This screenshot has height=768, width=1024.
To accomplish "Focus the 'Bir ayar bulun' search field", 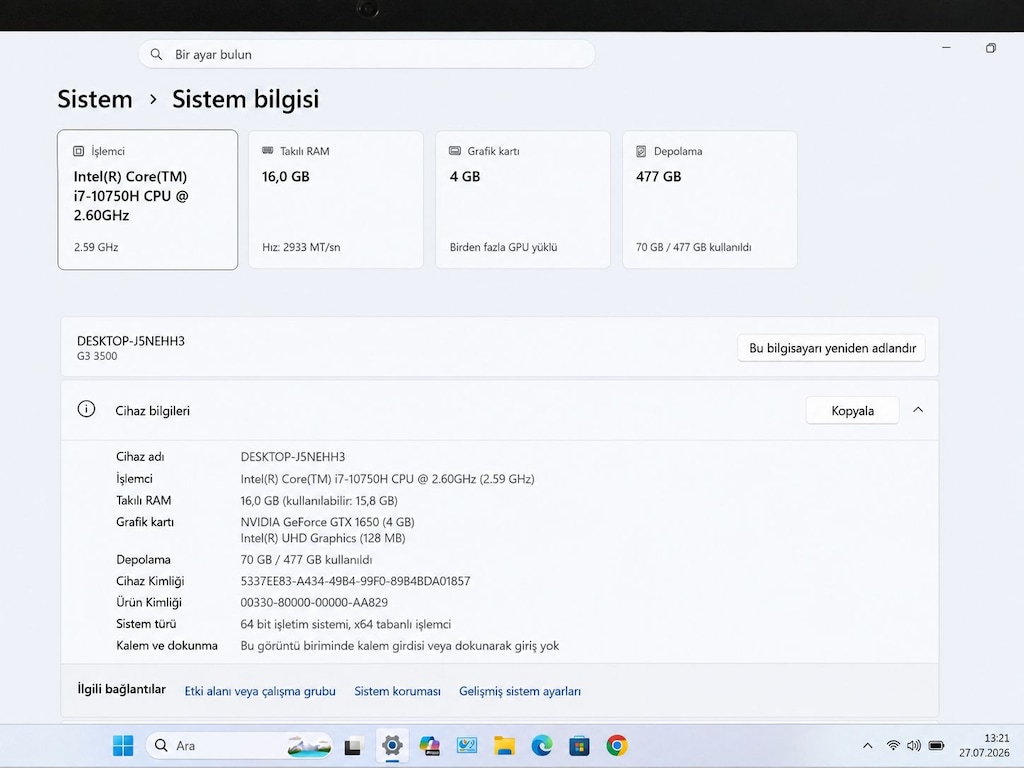I will click(x=367, y=54).
